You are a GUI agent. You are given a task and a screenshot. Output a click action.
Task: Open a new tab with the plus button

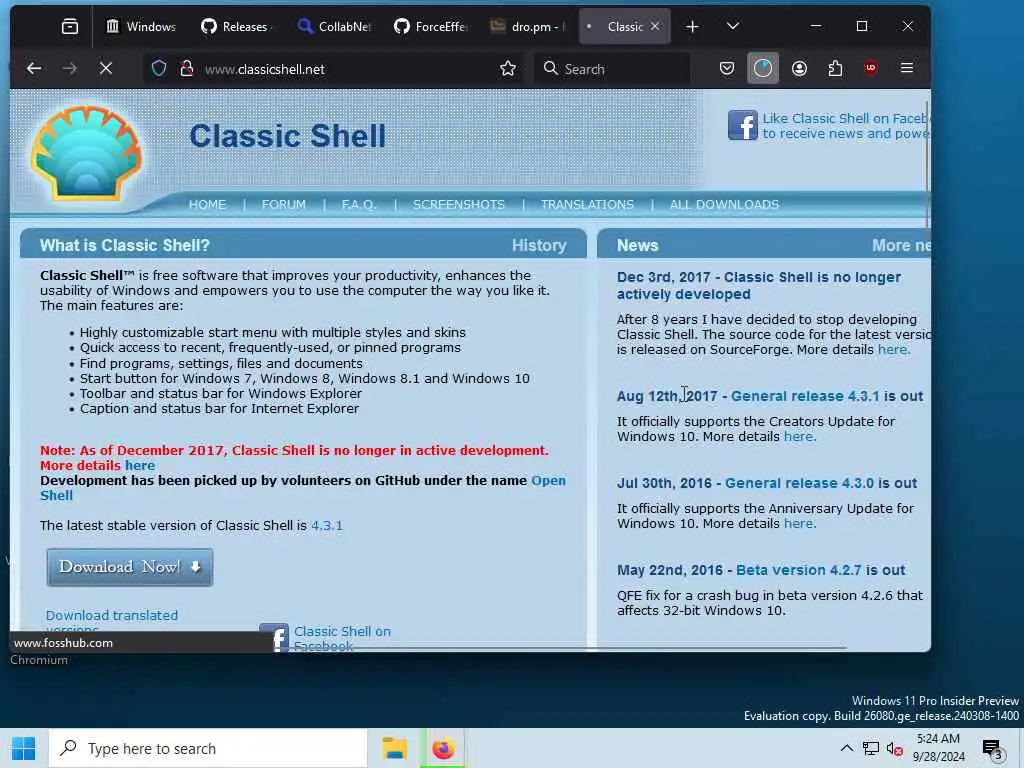(x=693, y=27)
